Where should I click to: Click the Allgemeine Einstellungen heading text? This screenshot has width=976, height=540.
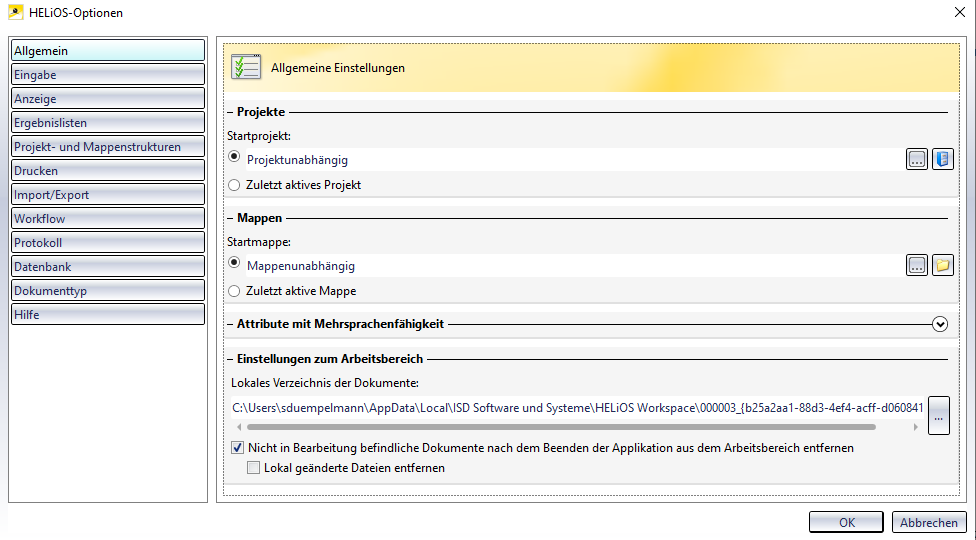point(338,68)
